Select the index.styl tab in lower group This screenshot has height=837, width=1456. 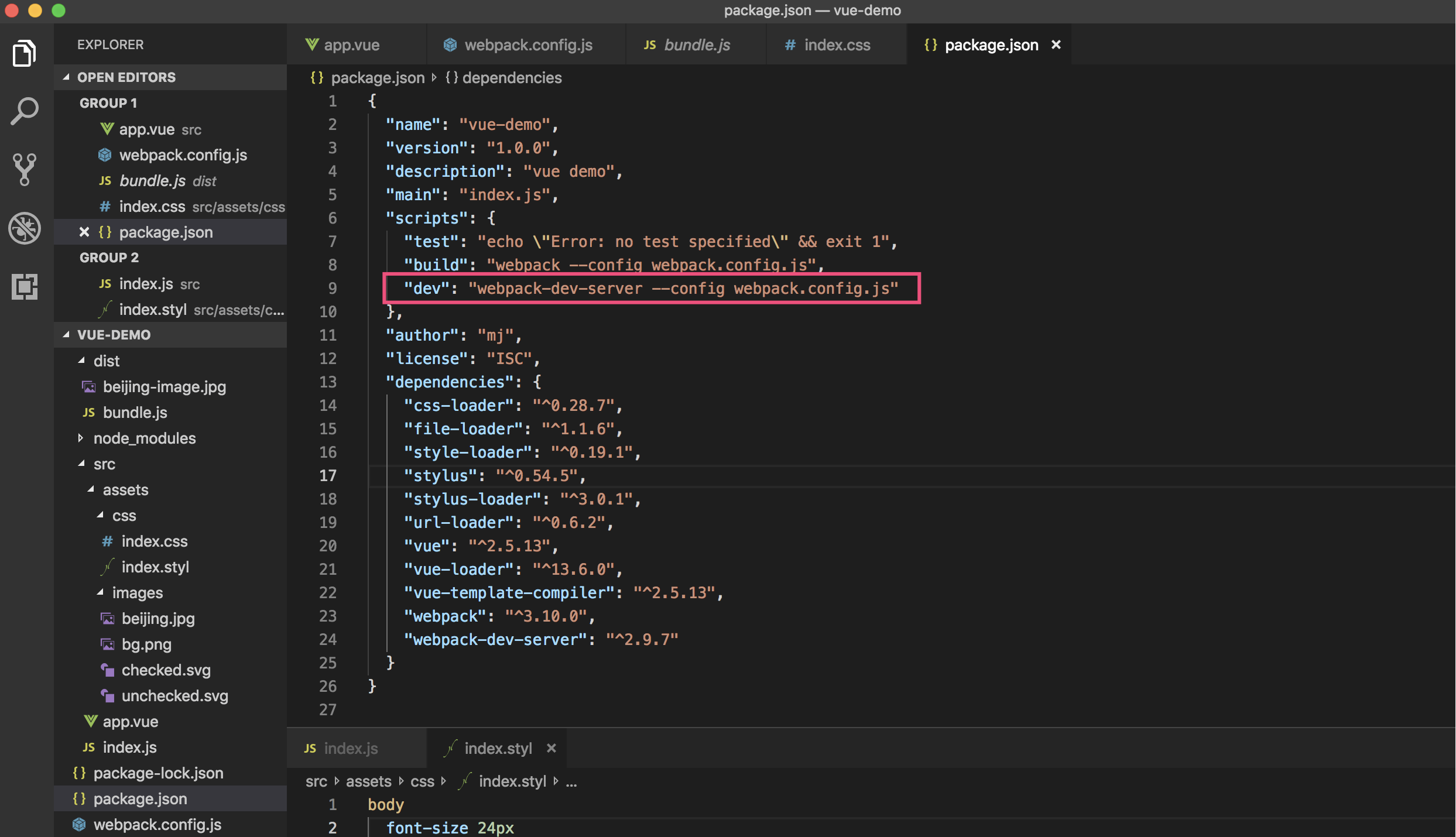tap(497, 748)
